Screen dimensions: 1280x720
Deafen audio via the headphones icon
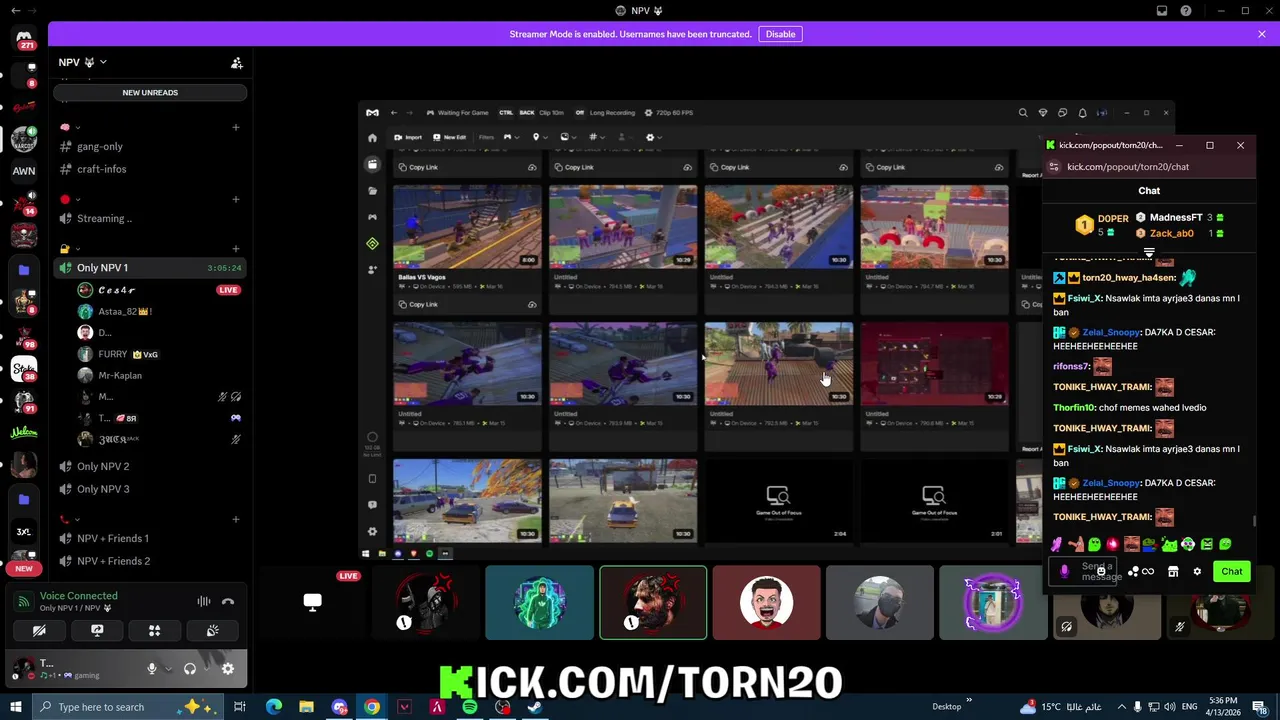(x=190, y=669)
